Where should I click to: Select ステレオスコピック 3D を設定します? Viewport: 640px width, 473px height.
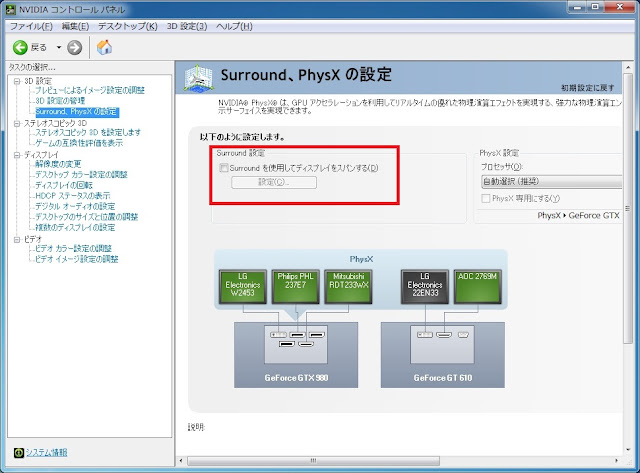pyautogui.click(x=88, y=133)
